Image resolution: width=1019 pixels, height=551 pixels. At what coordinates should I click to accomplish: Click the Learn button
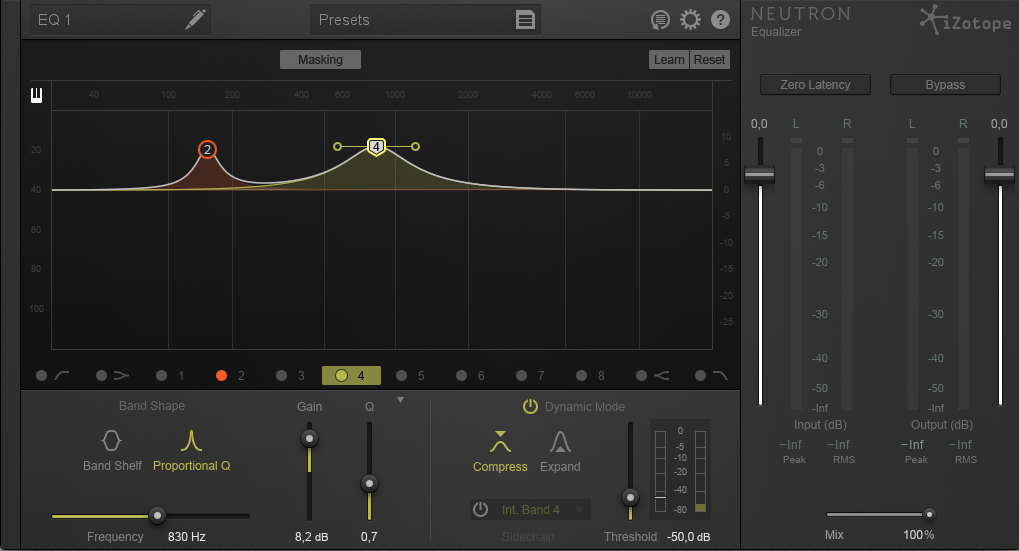(x=669, y=60)
